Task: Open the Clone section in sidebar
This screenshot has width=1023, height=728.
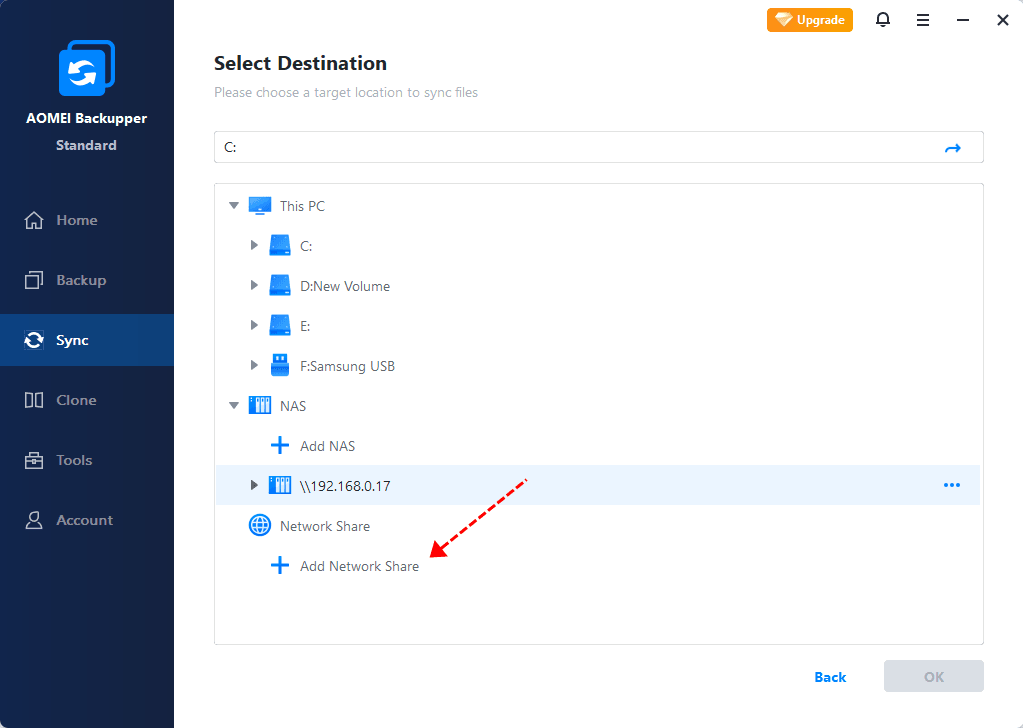Action: [x=76, y=400]
